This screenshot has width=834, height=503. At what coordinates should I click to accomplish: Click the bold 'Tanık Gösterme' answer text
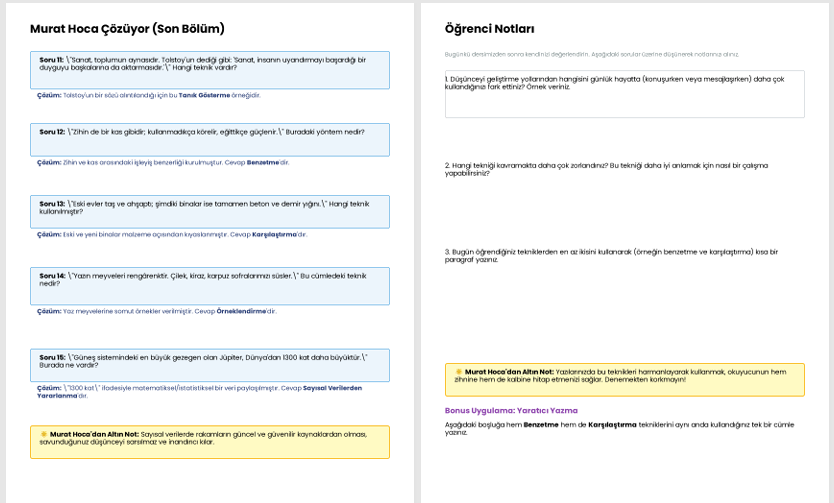click(x=204, y=95)
